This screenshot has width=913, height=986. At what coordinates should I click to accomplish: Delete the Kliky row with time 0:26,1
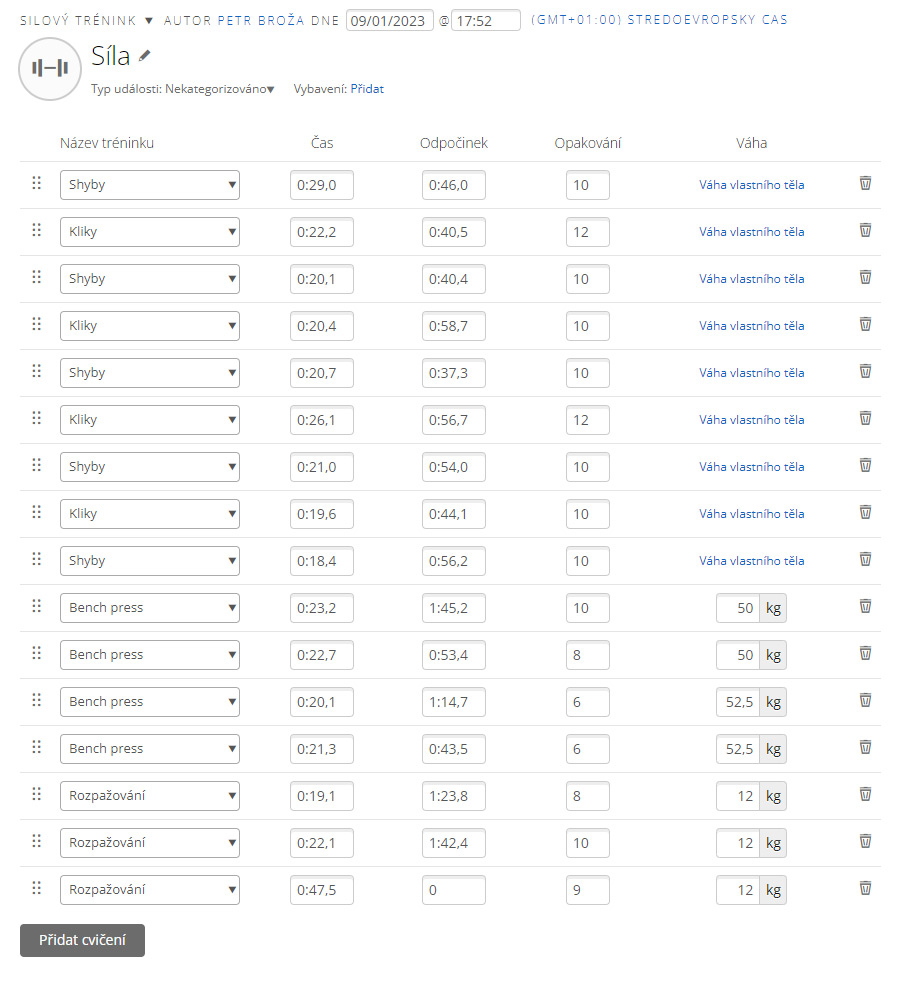(865, 418)
